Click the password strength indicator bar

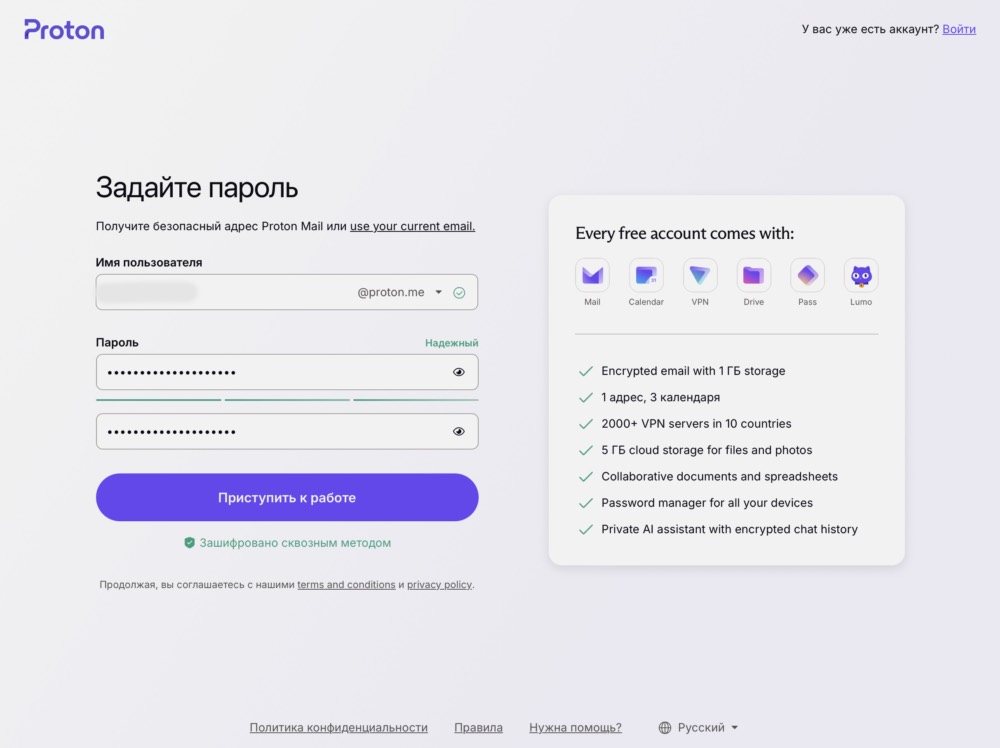287,400
